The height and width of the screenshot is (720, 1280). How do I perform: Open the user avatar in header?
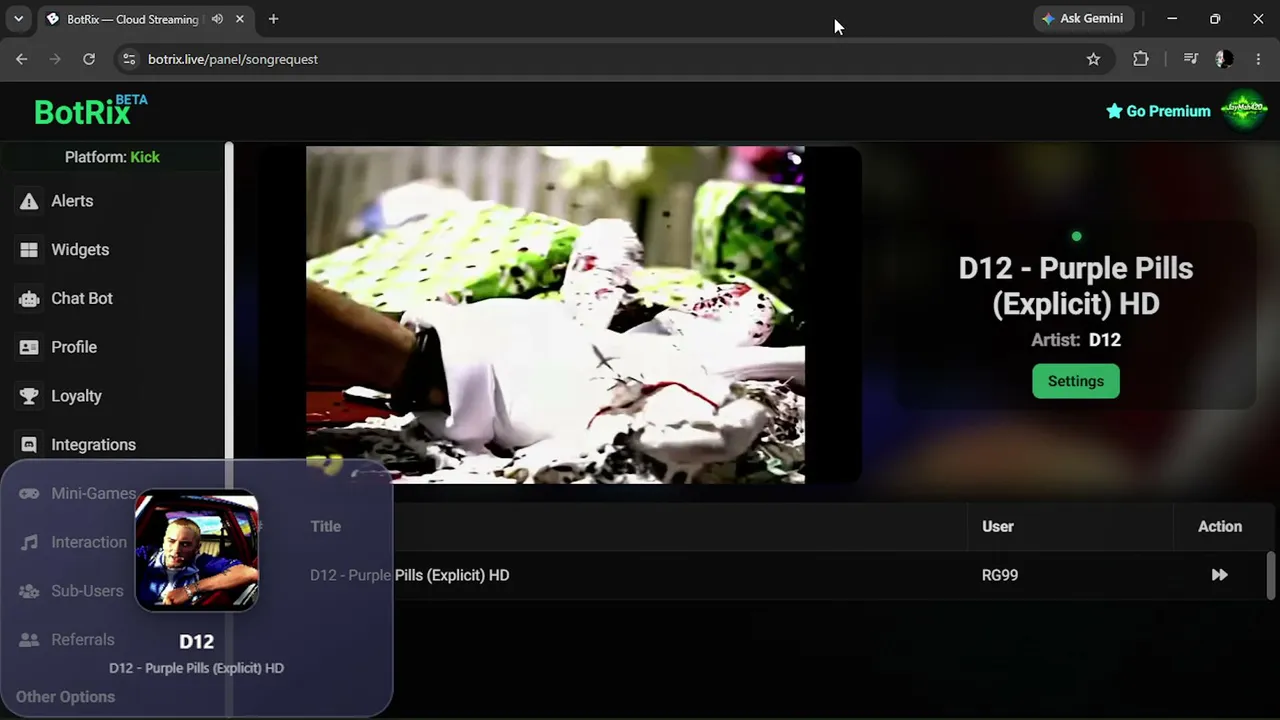tap(1244, 110)
